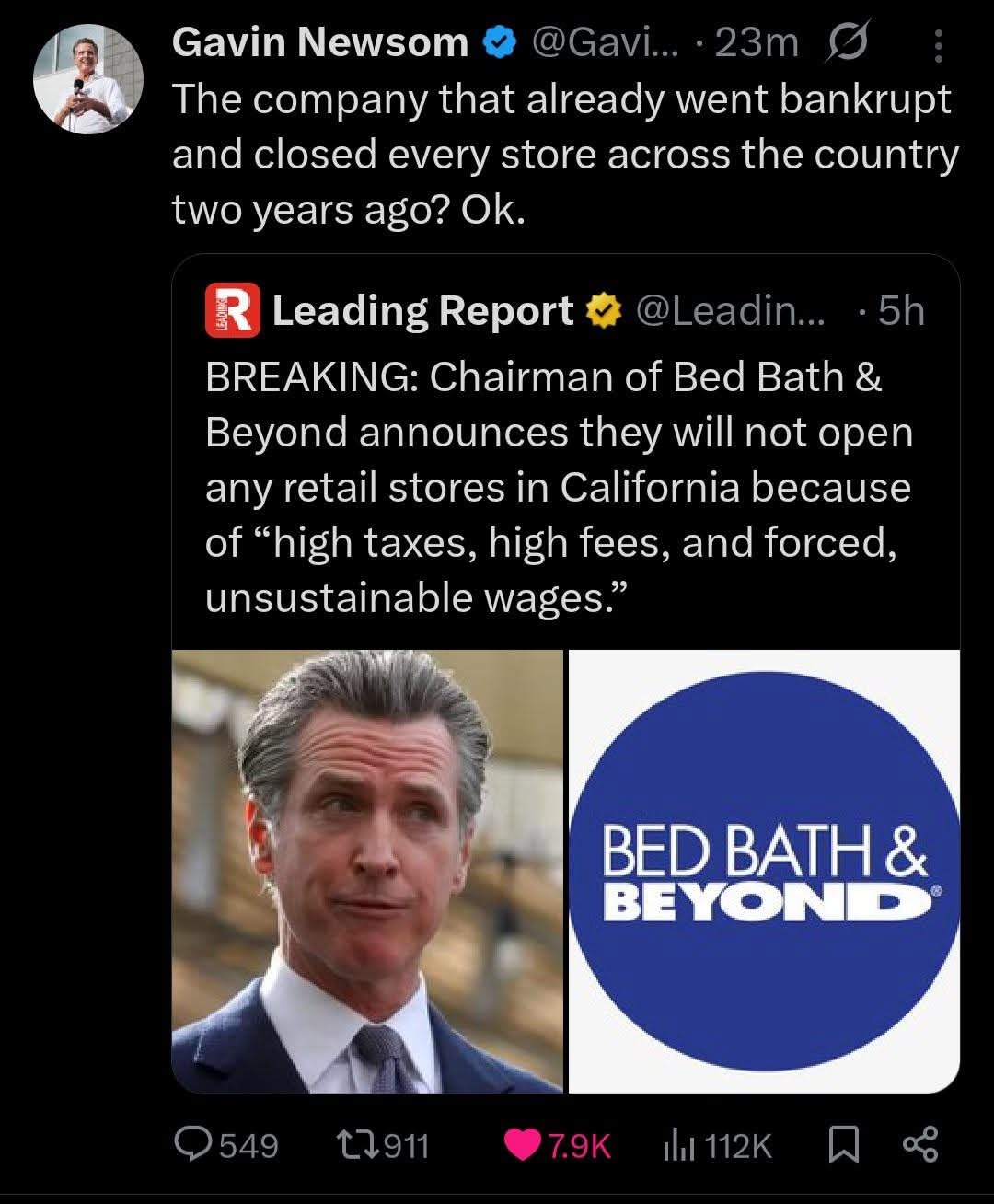Click the blue verified badge
994x1204 pixels.
499,43
